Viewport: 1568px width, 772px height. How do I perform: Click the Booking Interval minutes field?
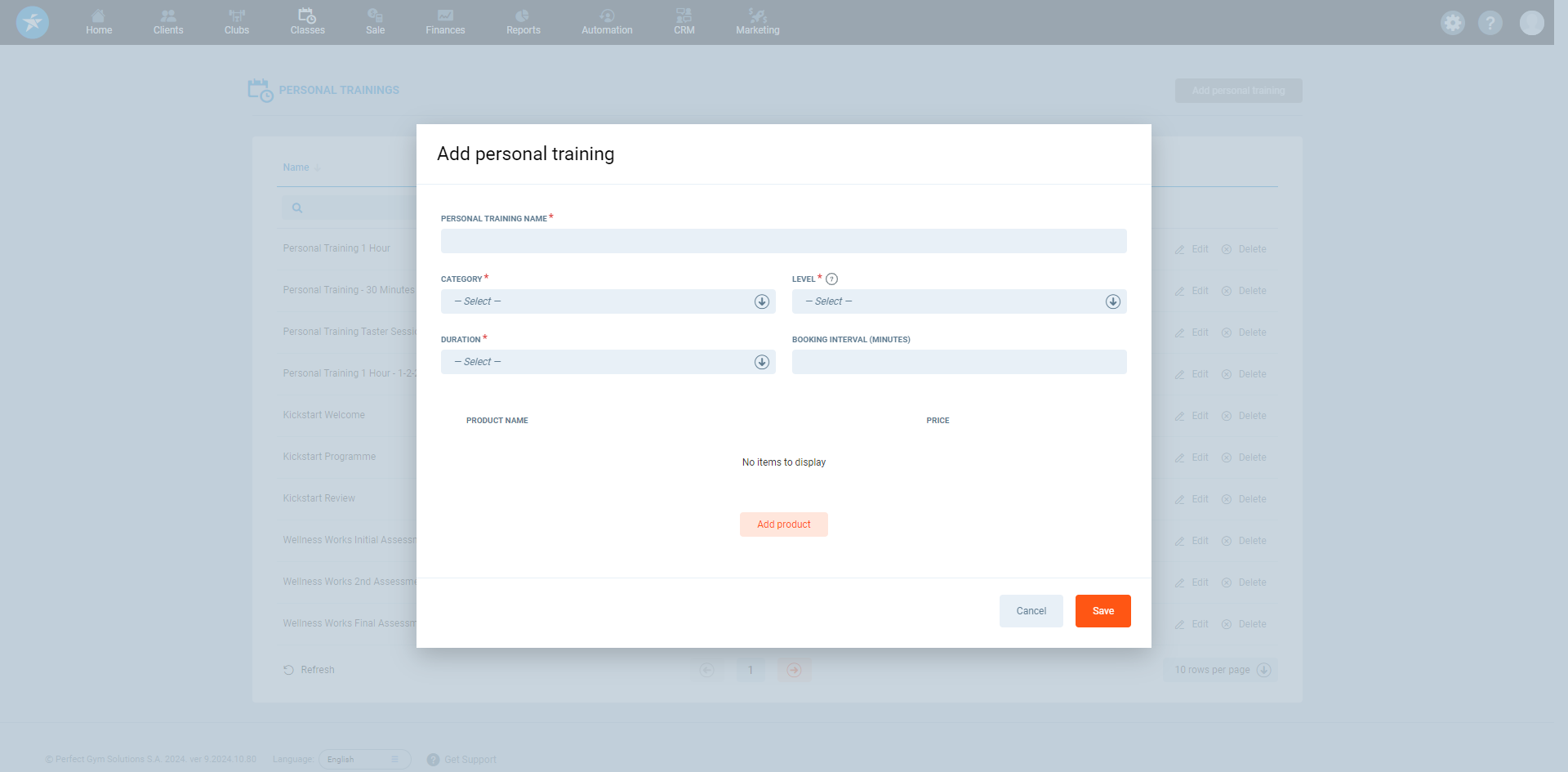click(959, 362)
